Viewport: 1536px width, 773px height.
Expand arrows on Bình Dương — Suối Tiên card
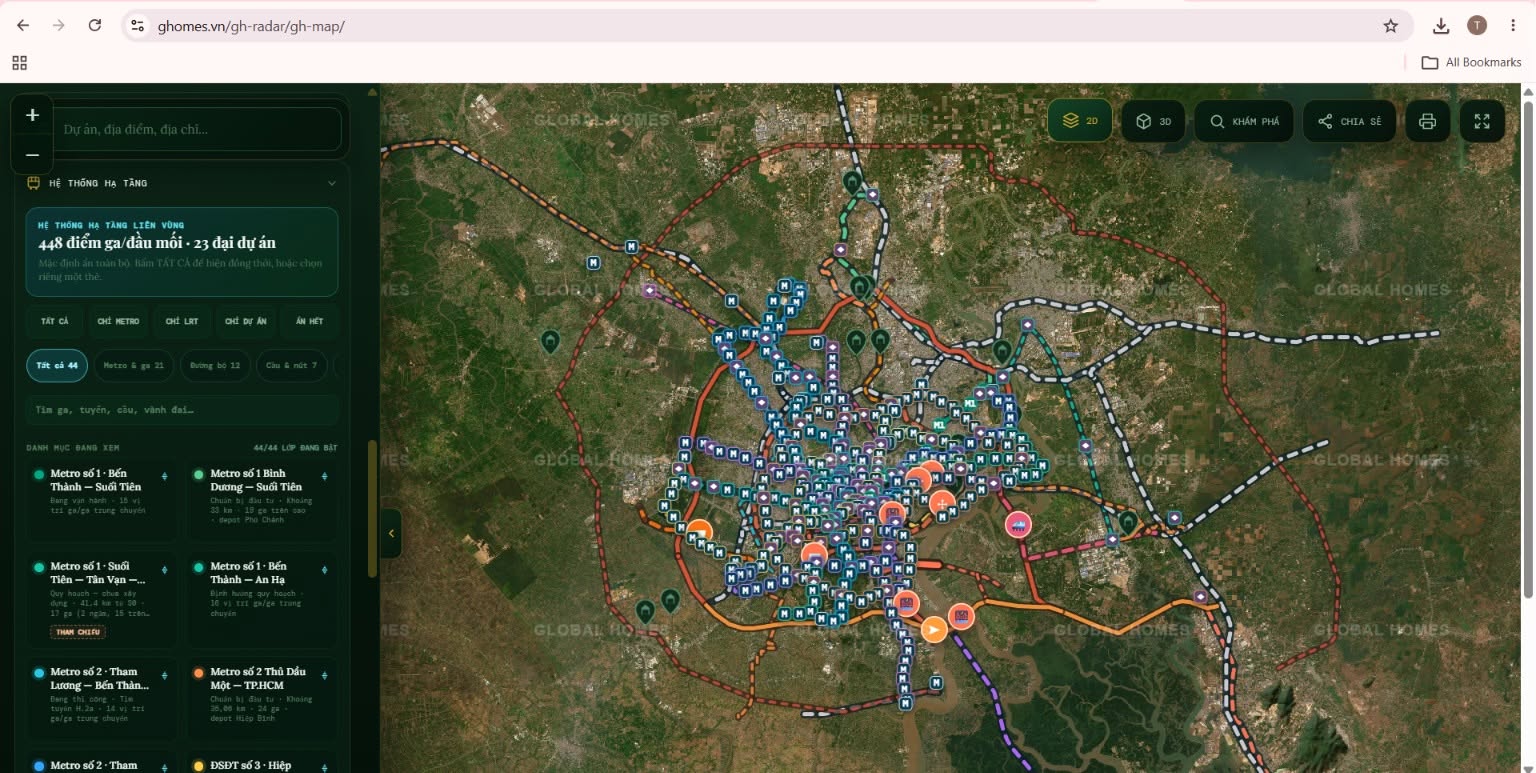click(x=324, y=477)
